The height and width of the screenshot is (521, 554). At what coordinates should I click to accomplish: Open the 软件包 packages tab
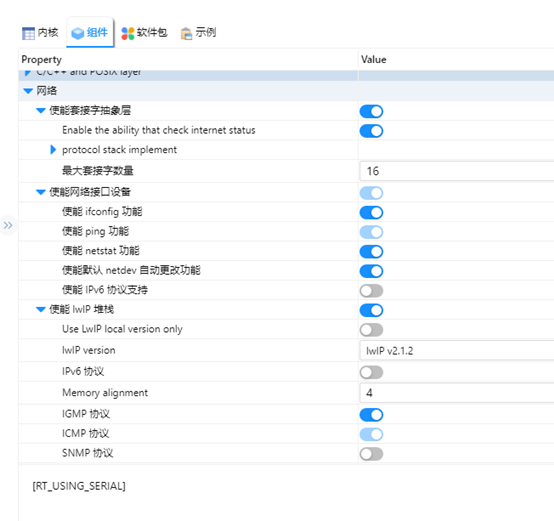pos(144,33)
